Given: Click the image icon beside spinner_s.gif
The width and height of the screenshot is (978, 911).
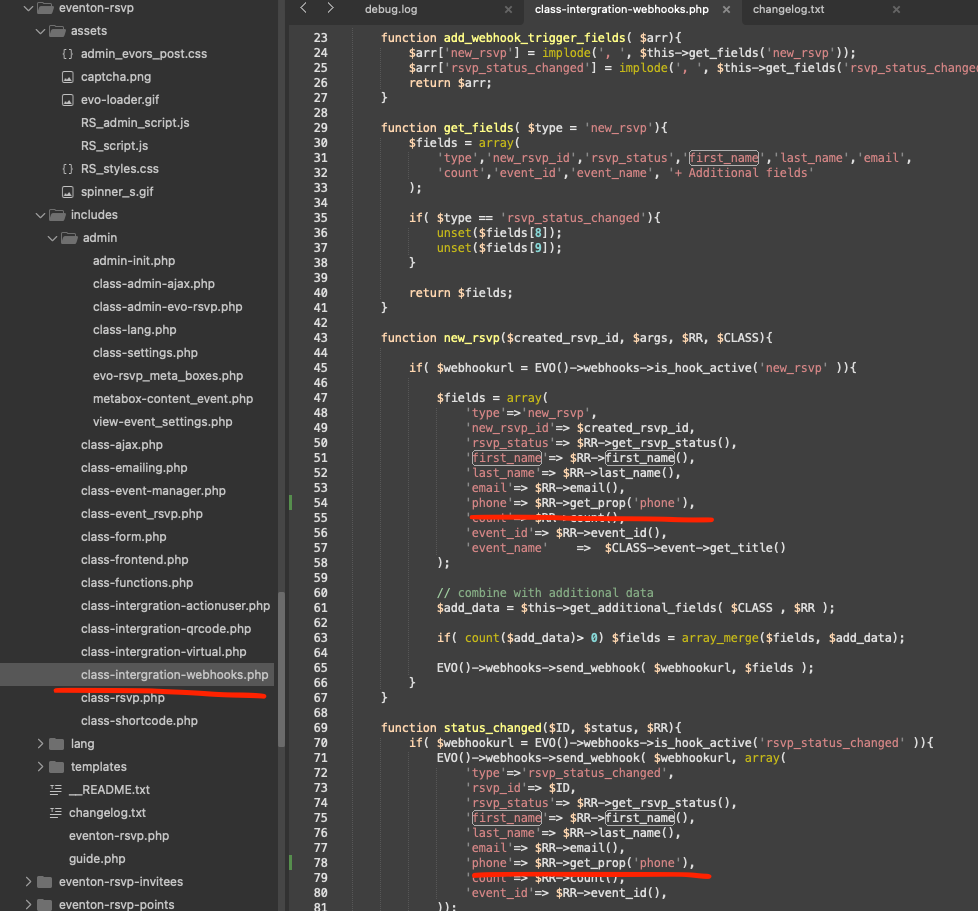Looking at the screenshot, I should [67, 192].
